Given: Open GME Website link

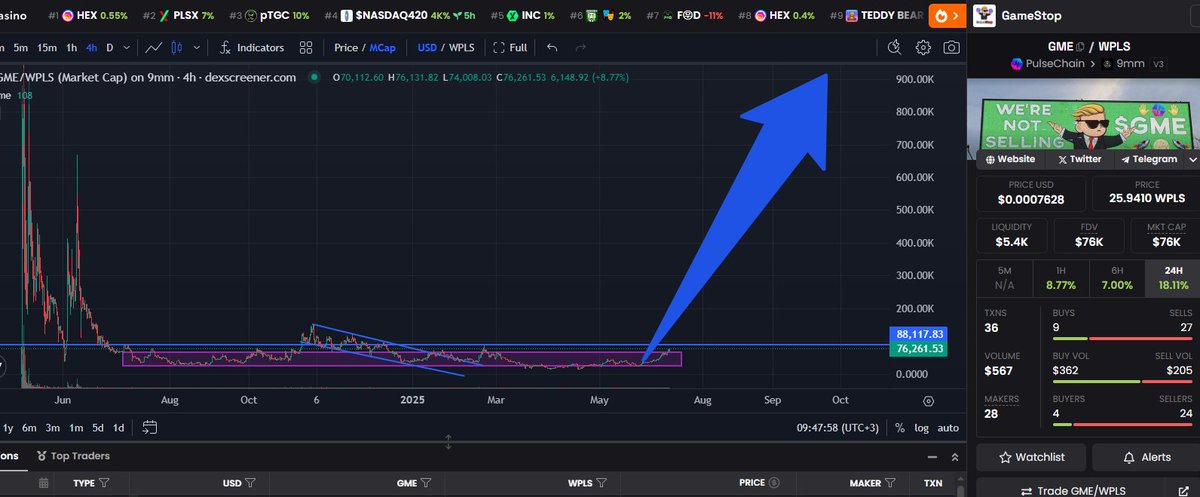Looking at the screenshot, I should pos(1011,159).
